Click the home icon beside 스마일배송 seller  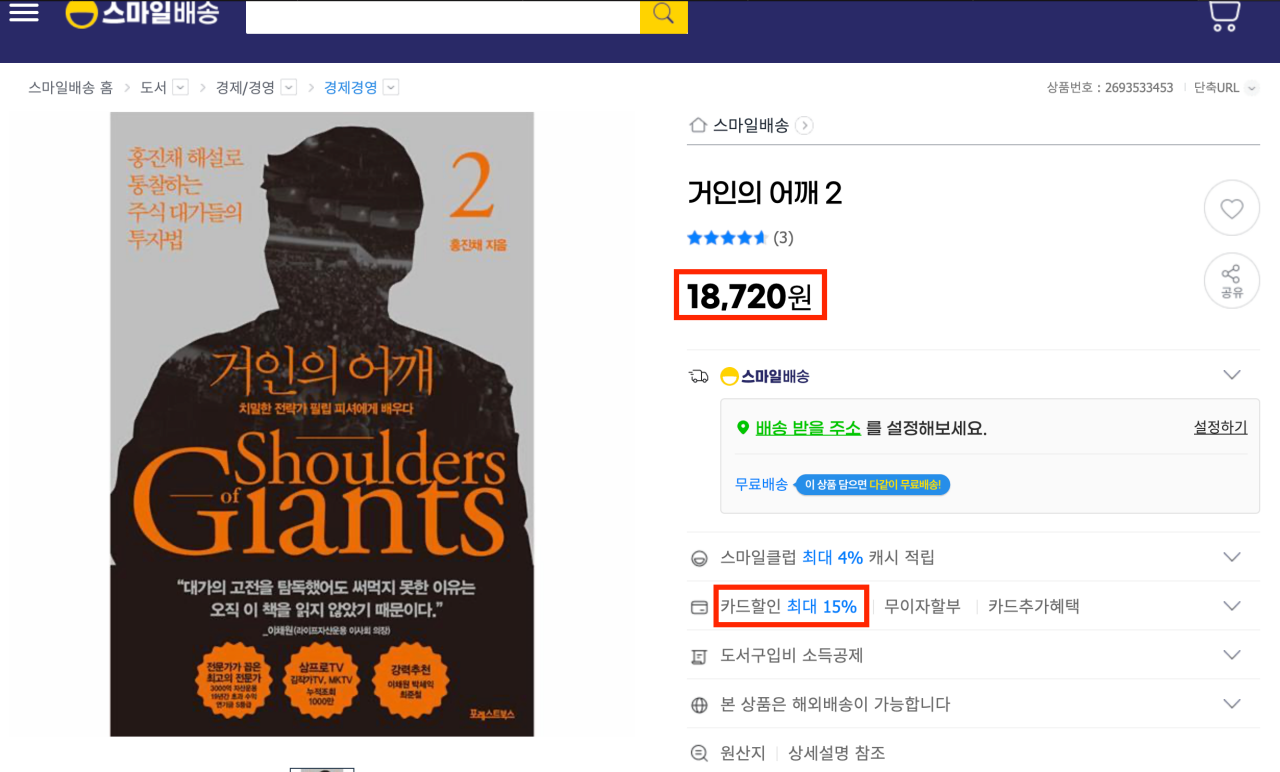coord(698,125)
